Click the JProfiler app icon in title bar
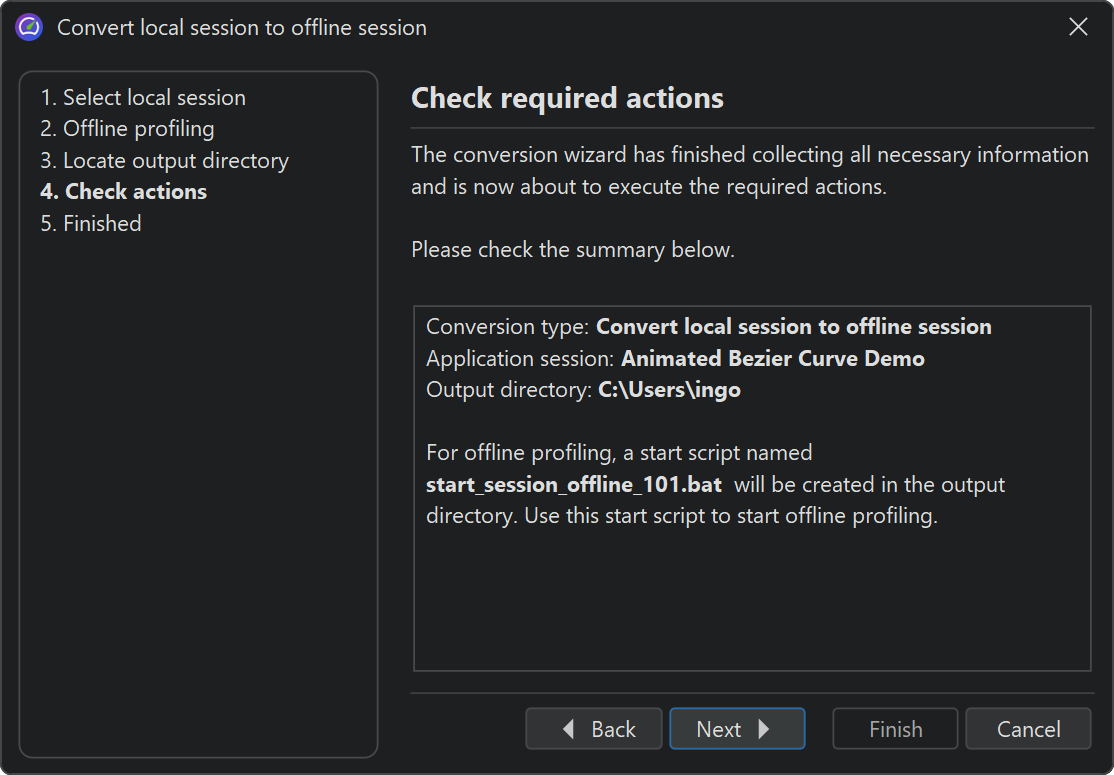The width and height of the screenshot is (1114, 775). 29,27
